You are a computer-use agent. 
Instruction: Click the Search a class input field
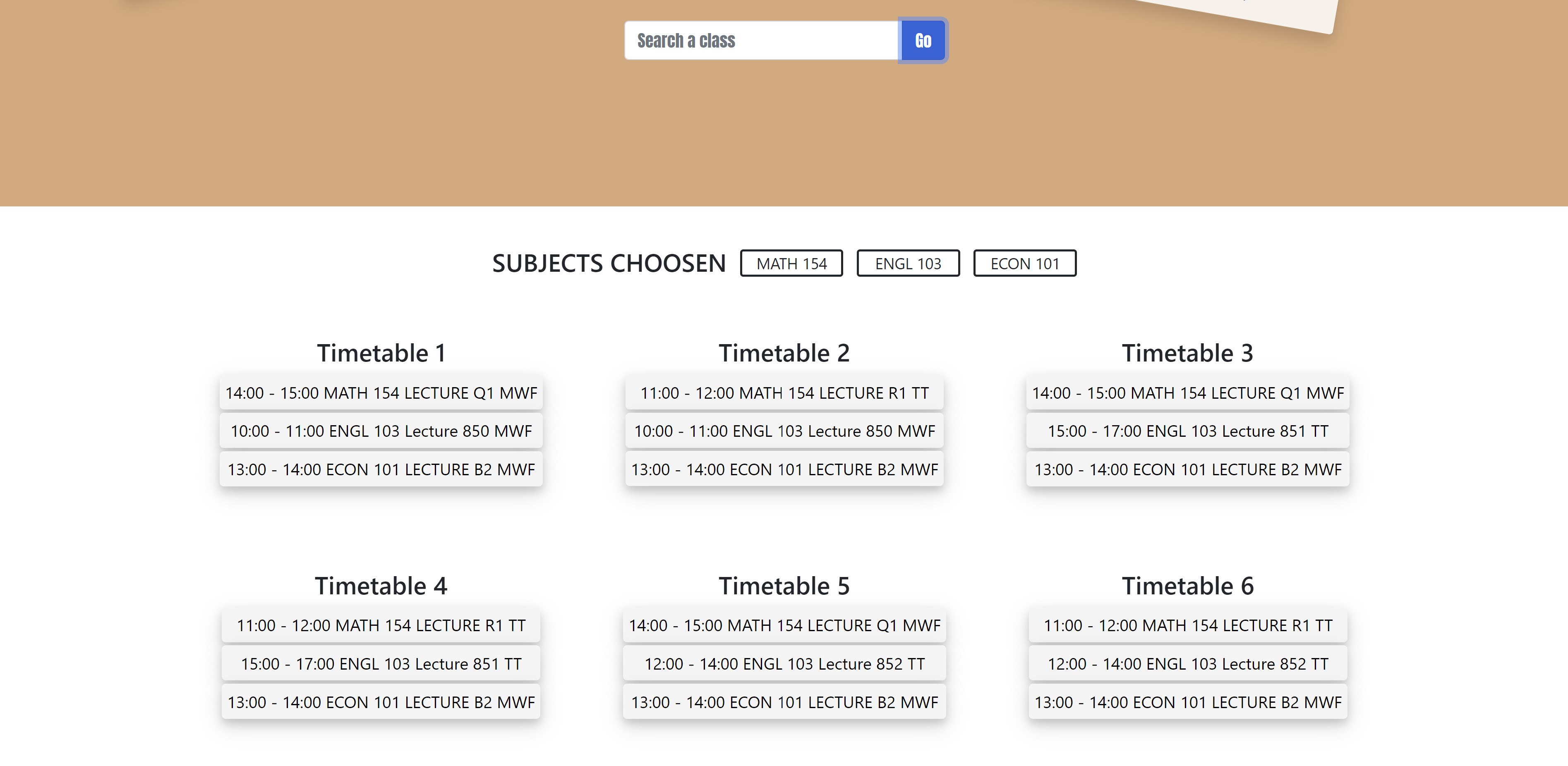click(761, 41)
